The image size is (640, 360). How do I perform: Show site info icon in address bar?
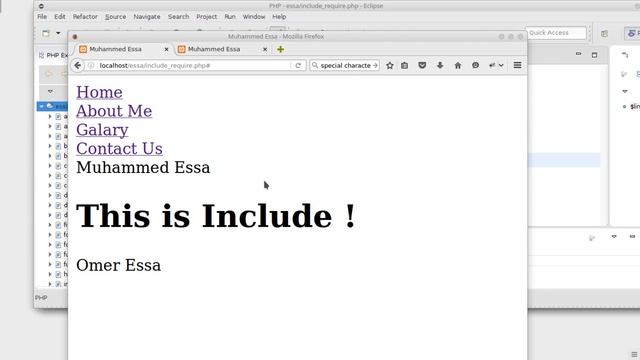[91, 65]
